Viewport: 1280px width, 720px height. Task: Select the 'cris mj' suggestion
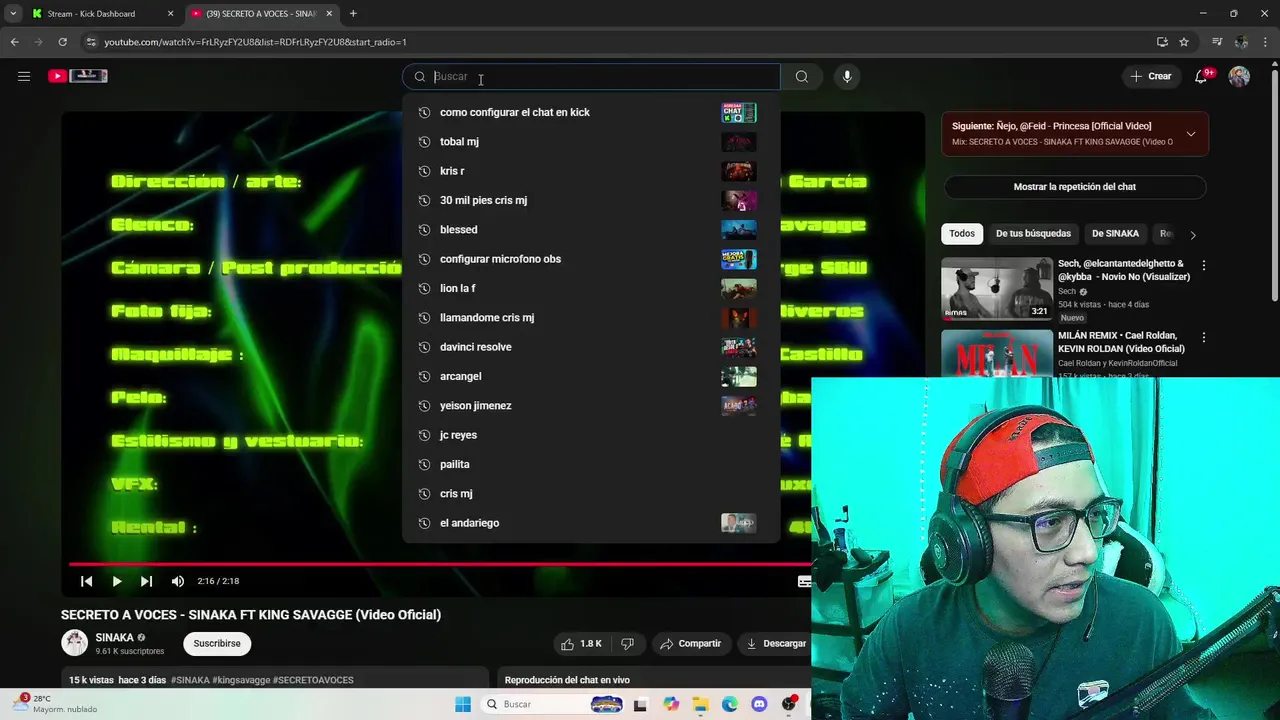(591, 493)
